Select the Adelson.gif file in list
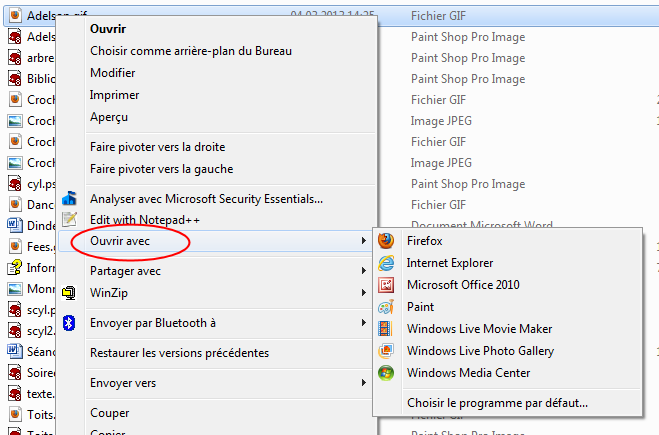The height and width of the screenshot is (435, 659). click(45, 16)
